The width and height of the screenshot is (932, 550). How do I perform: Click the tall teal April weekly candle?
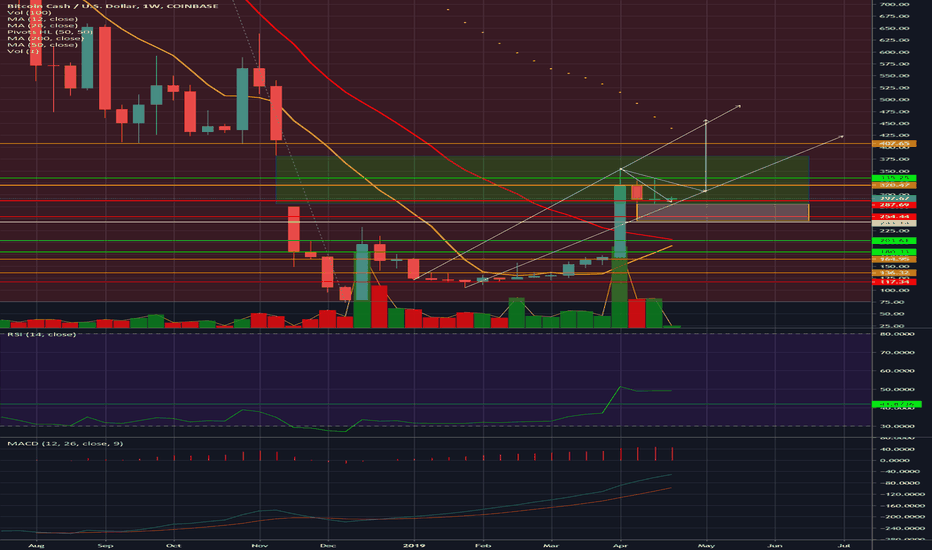point(620,221)
